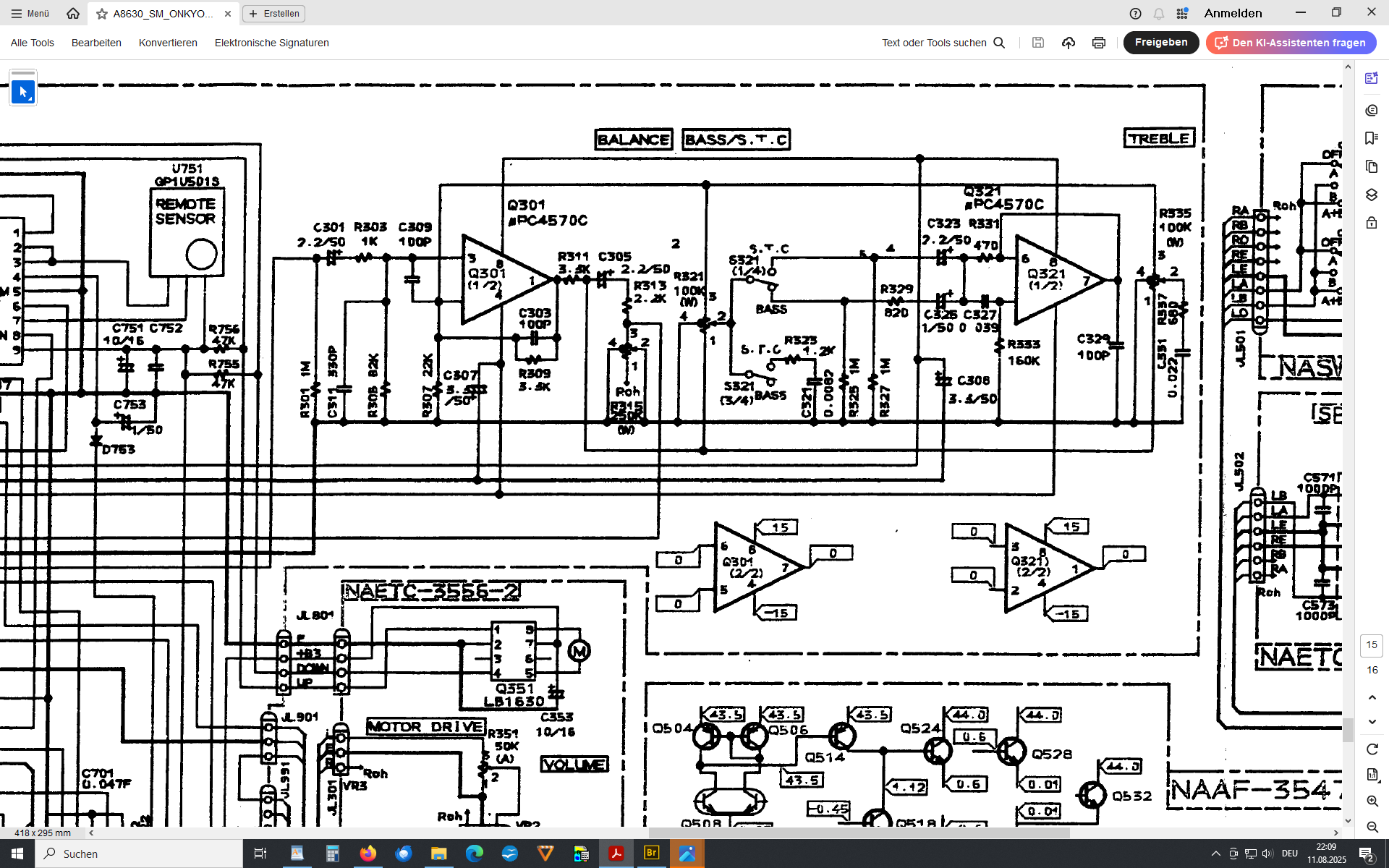Image resolution: width=1389 pixels, height=868 pixels.
Task: Star the A8630_SM_ONKYO document tab
Action: (102, 14)
